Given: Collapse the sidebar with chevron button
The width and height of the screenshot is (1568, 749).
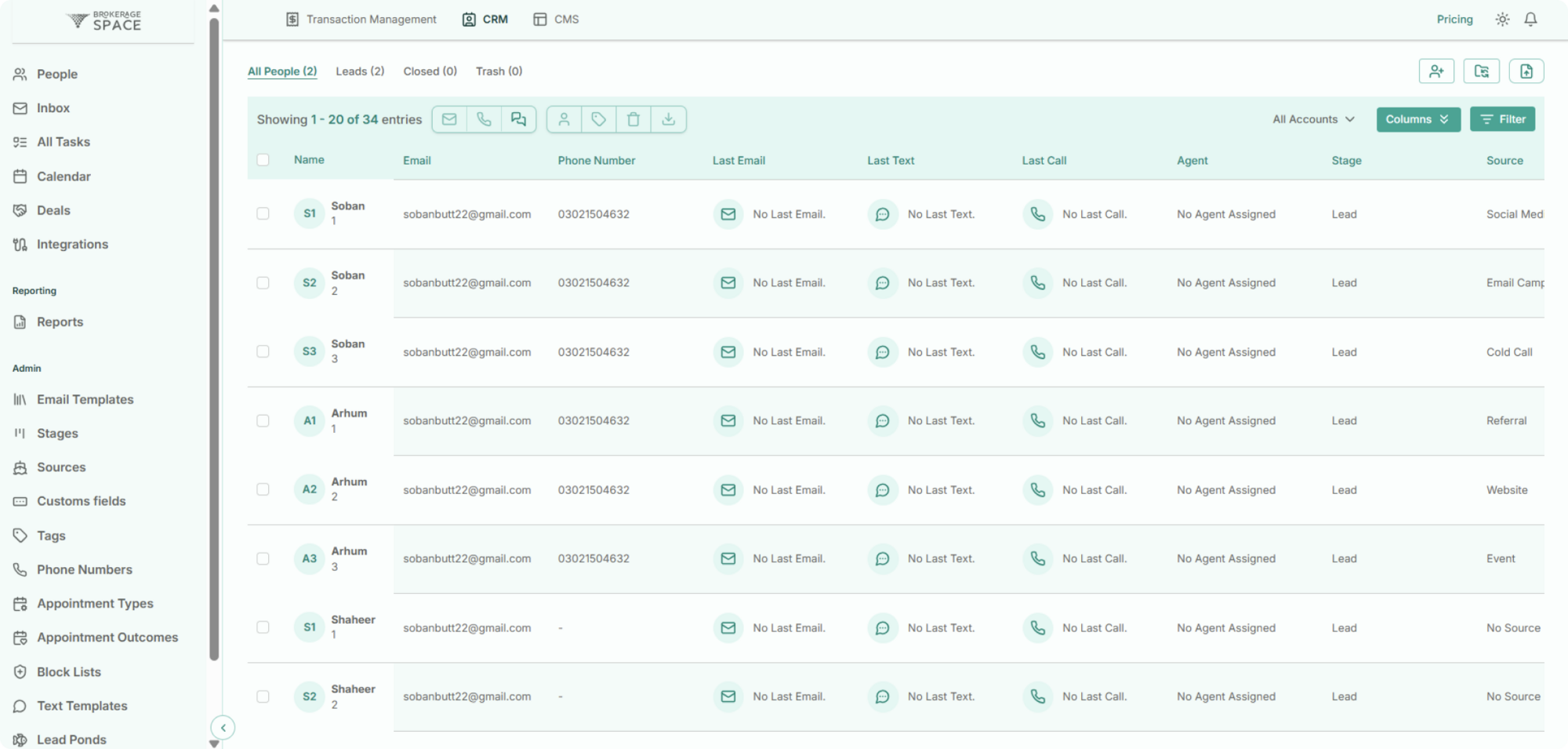Looking at the screenshot, I should (x=223, y=728).
